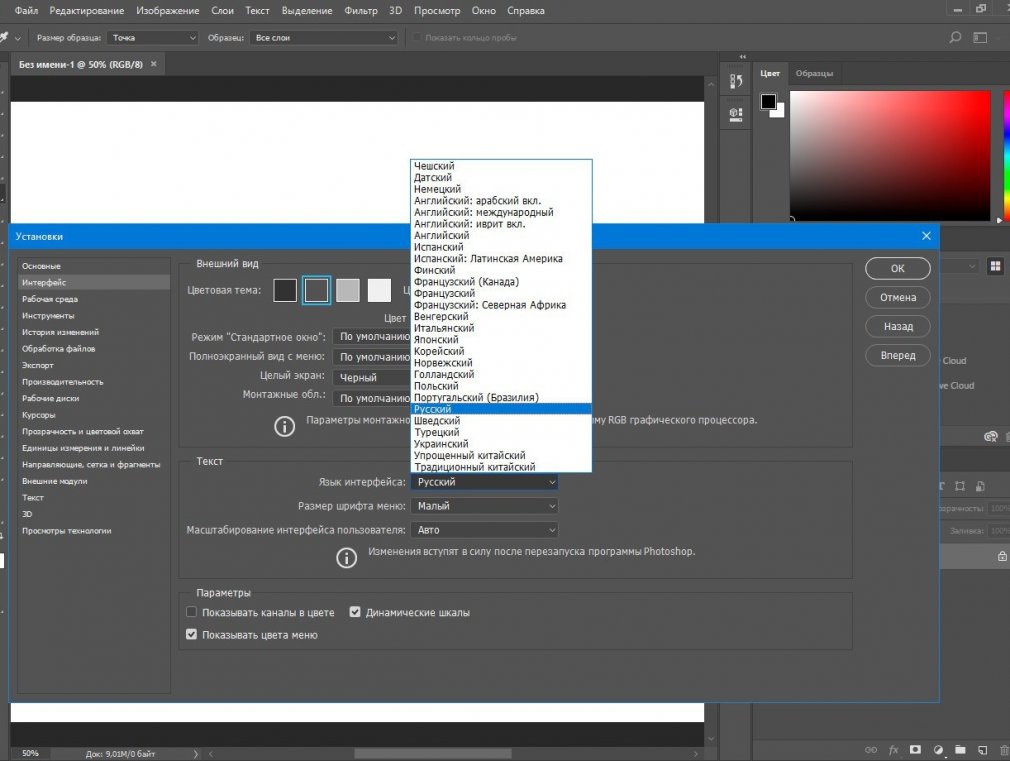Select Основные in settings sidebar
The width and height of the screenshot is (1010, 761).
point(94,265)
